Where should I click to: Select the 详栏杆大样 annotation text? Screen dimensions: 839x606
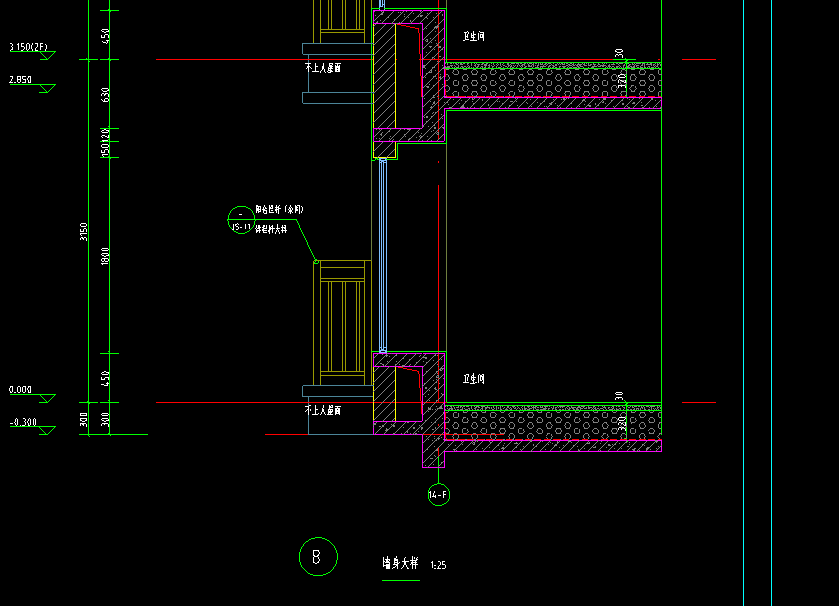tap(271, 229)
